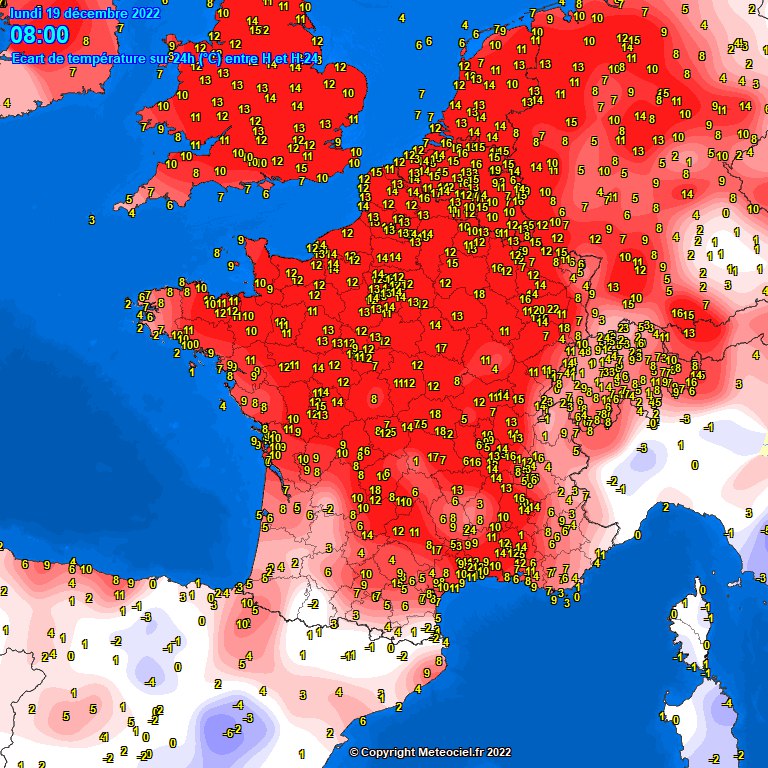This screenshot has height=768, width=768.
Task: Click the isolated 4 over the North Sea
Action: 401,18
